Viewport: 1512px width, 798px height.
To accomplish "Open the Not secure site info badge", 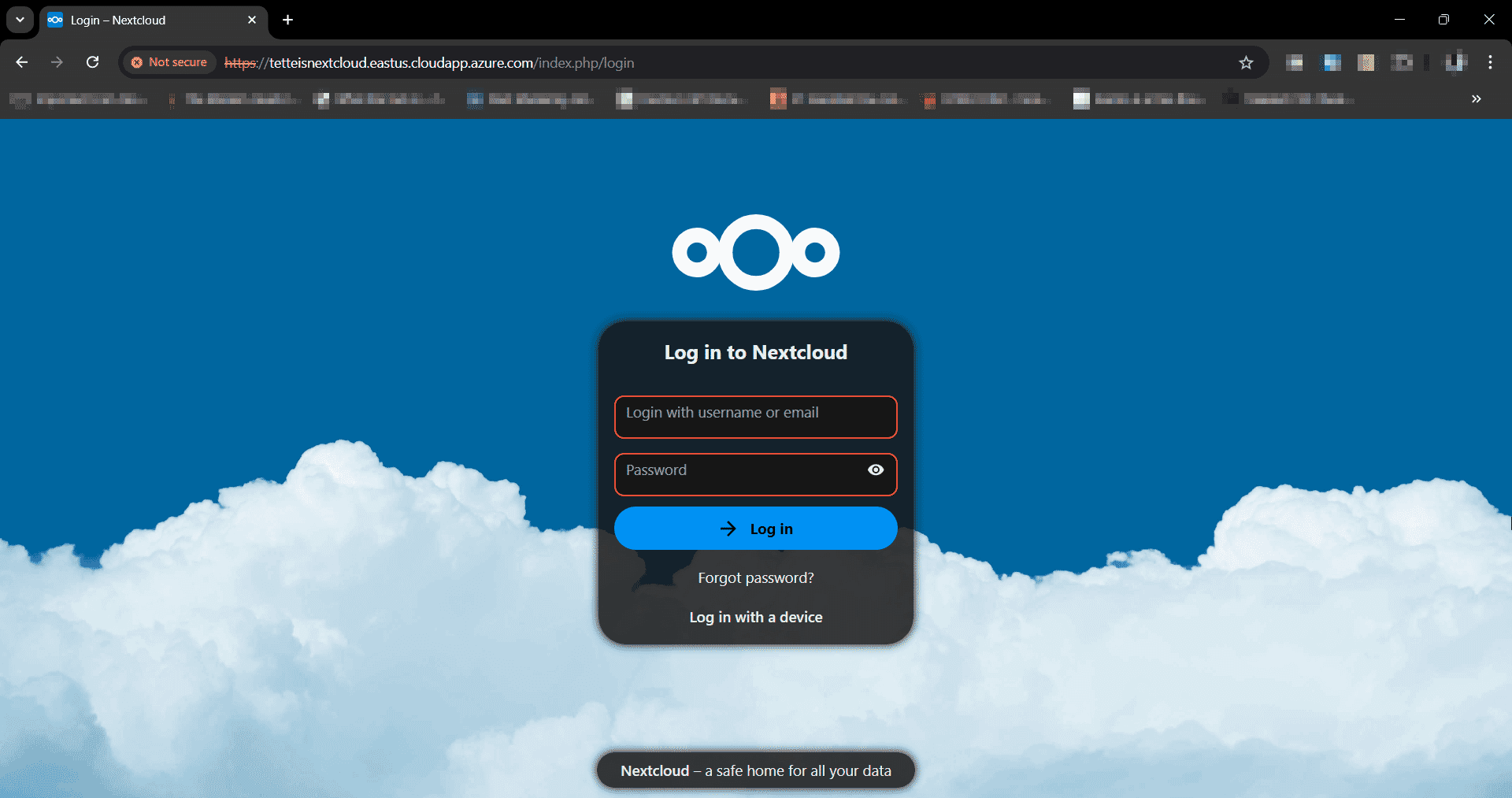I will [x=169, y=62].
